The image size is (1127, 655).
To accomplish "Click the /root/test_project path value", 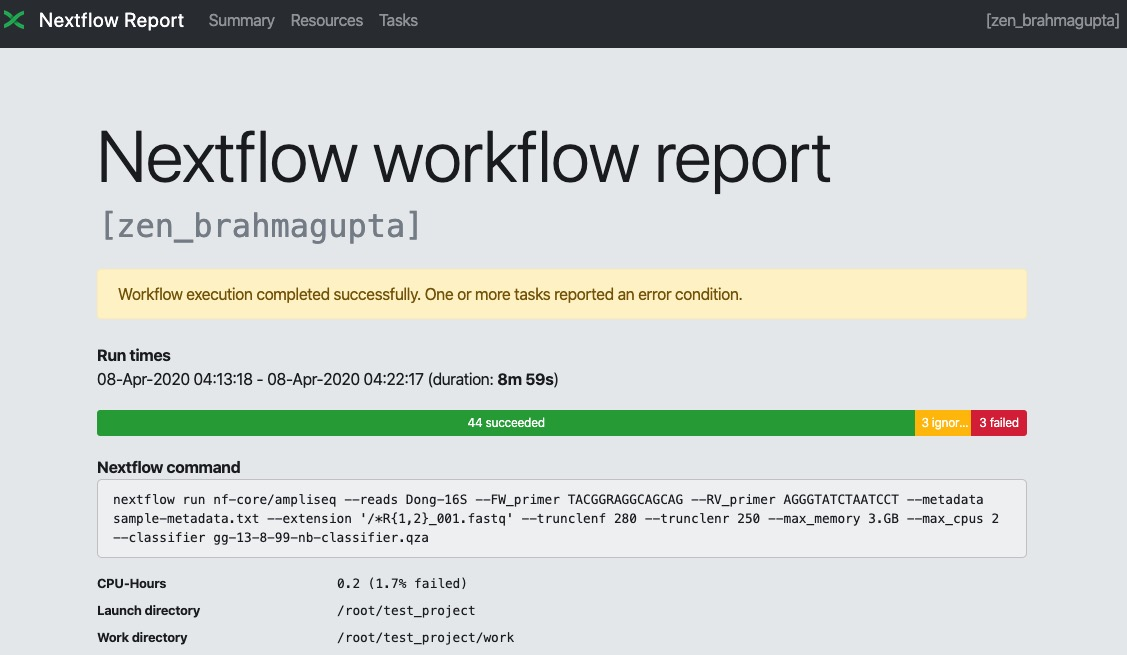I will [406, 610].
